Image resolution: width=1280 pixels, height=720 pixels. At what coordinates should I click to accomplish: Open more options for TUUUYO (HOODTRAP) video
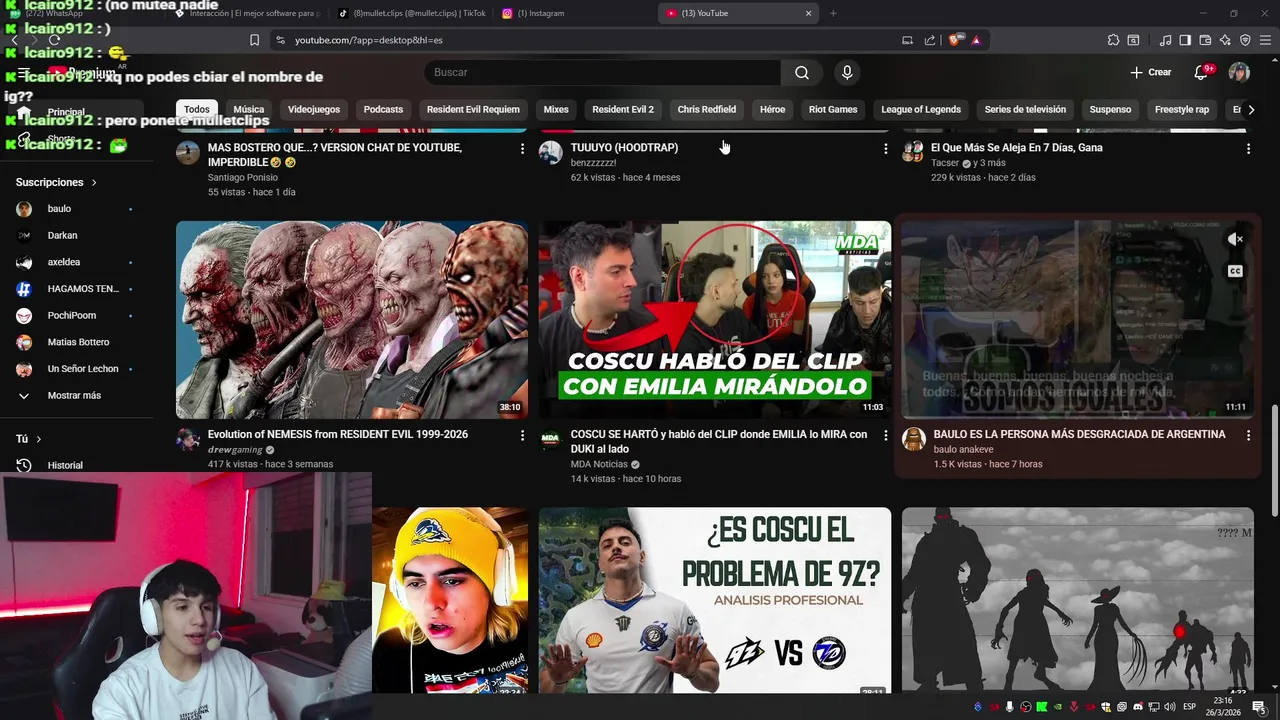click(x=885, y=148)
